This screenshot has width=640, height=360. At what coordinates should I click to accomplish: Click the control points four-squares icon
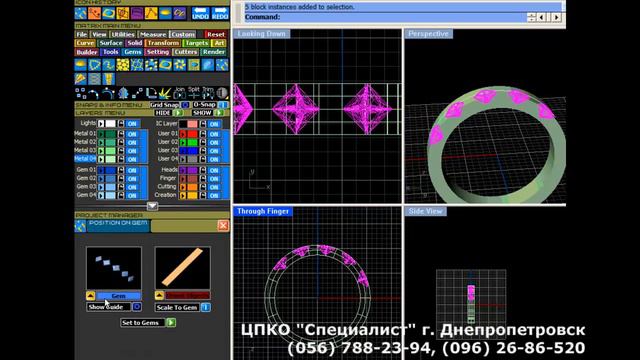[x=80, y=93]
